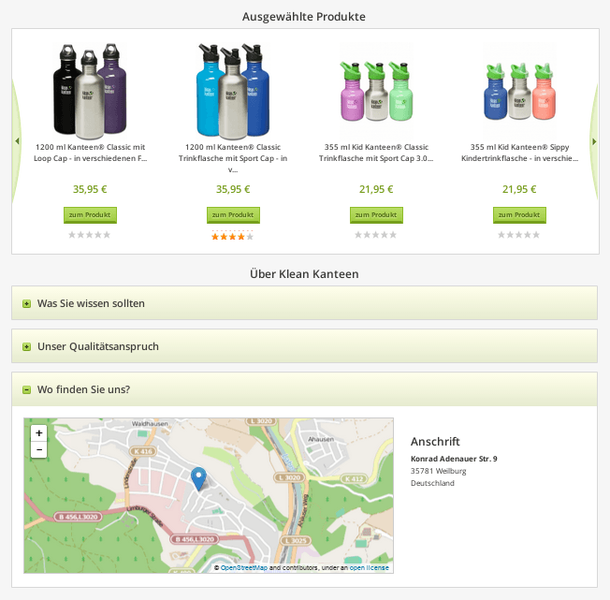The height and width of the screenshot is (600, 610).
Task: Show previous products with left carousel arrow
Action: point(17,141)
